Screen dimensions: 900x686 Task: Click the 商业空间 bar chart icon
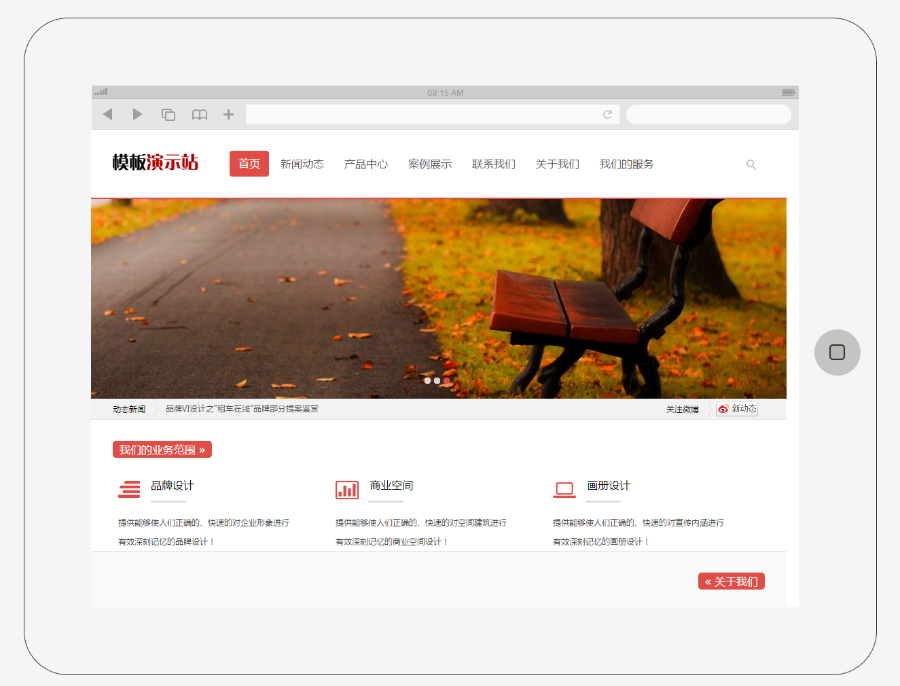(x=347, y=490)
